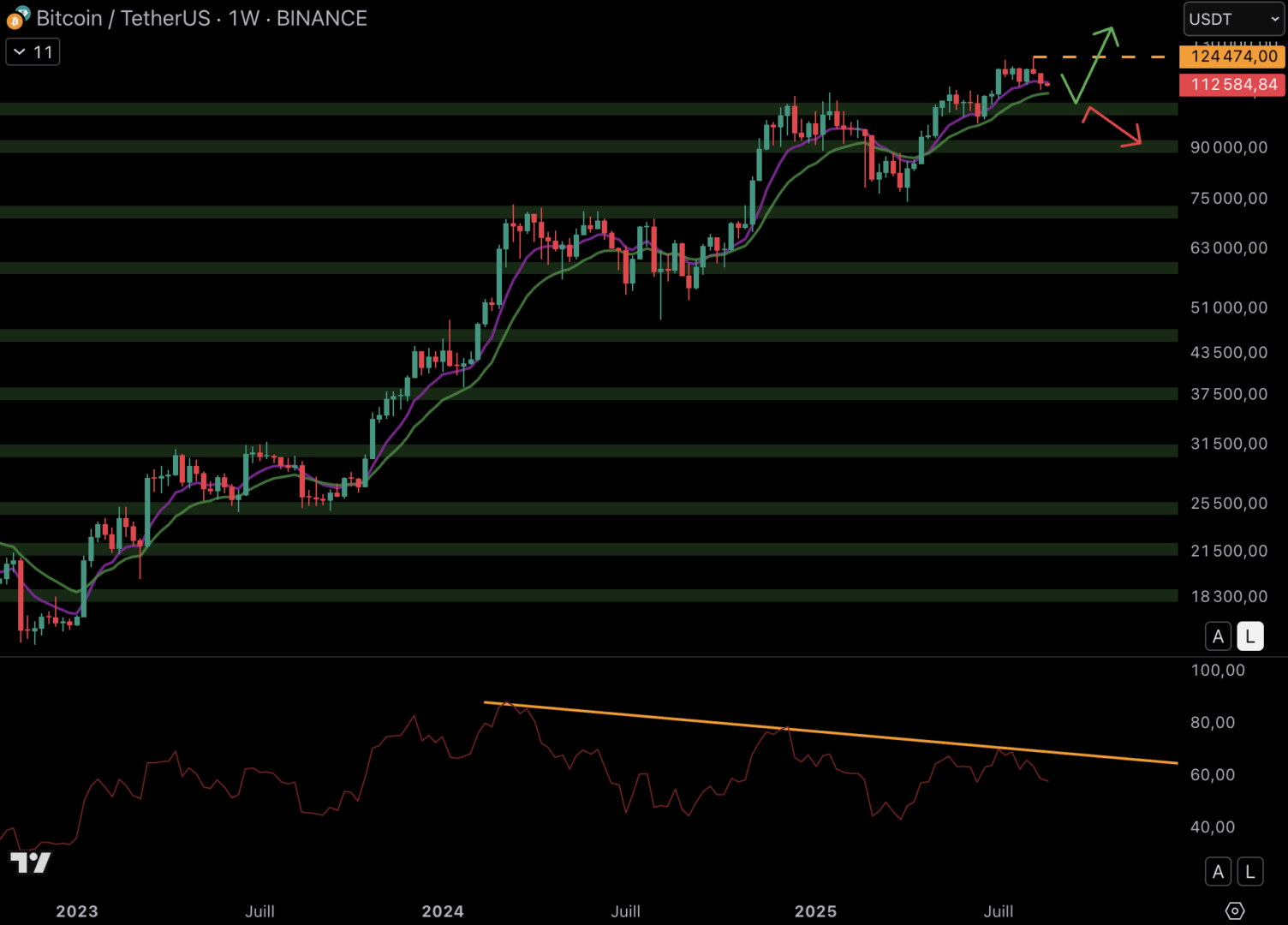Click the 2023 time axis label
1288x925 pixels.
coord(77,911)
